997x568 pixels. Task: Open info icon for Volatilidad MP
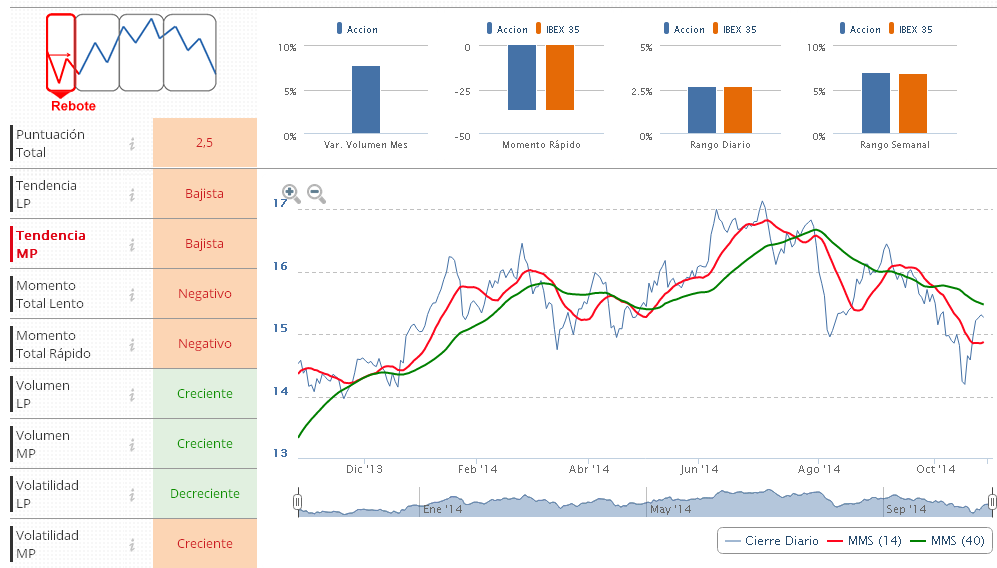pos(132,545)
